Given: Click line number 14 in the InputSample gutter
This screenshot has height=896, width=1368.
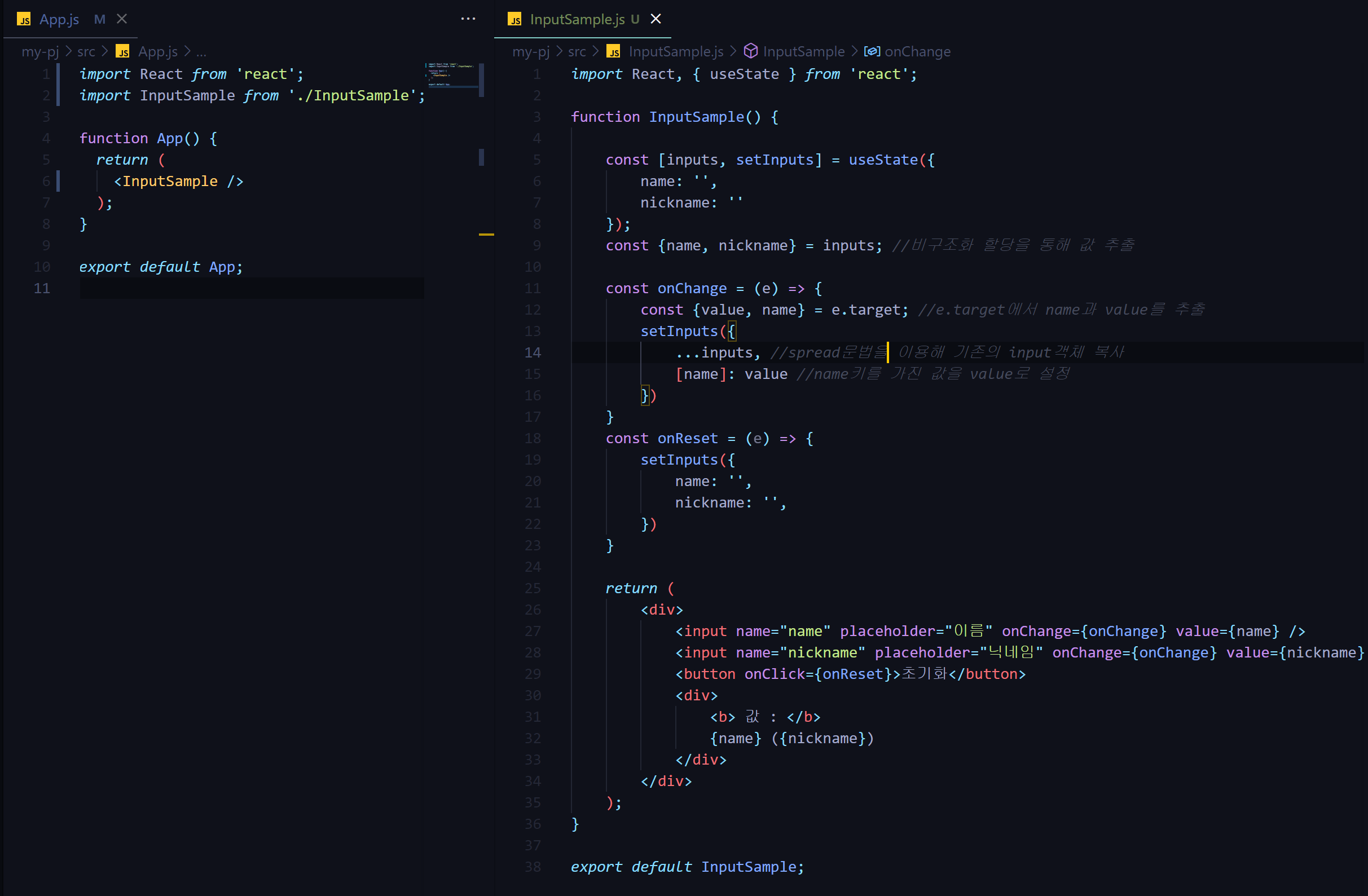Looking at the screenshot, I should tap(533, 352).
